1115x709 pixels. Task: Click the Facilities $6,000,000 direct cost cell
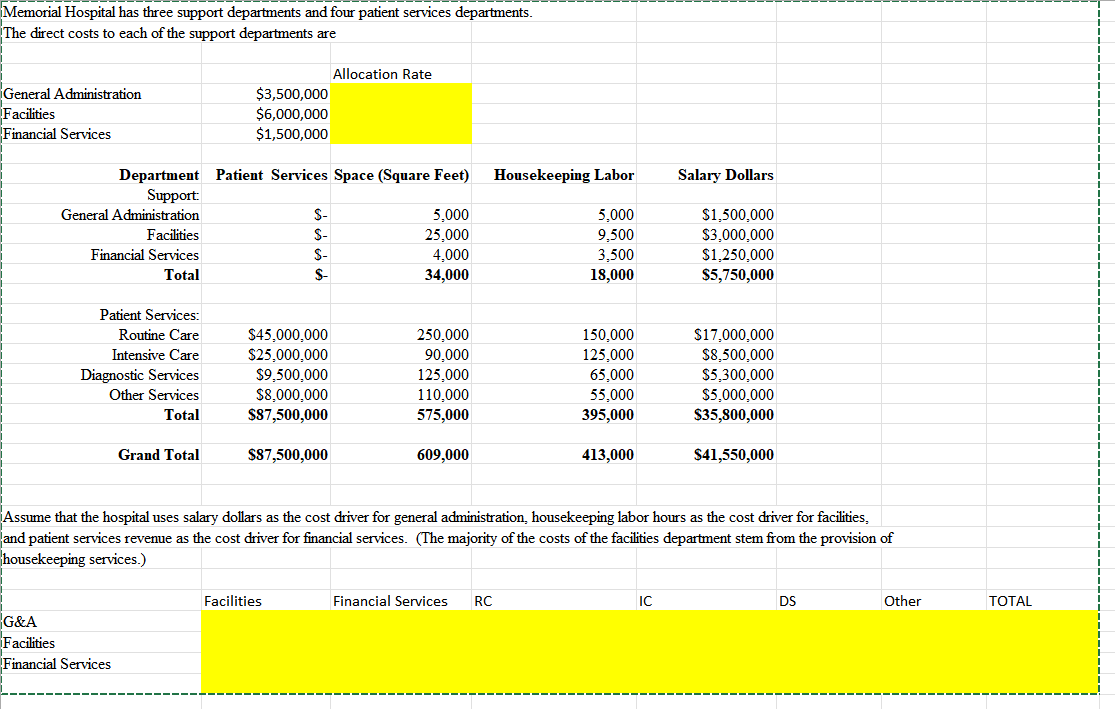tap(266, 114)
